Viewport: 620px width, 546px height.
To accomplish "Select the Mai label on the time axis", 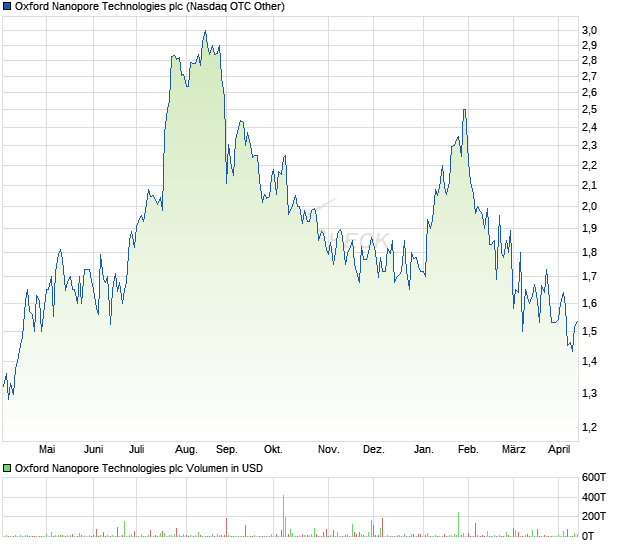I will (x=44, y=449).
